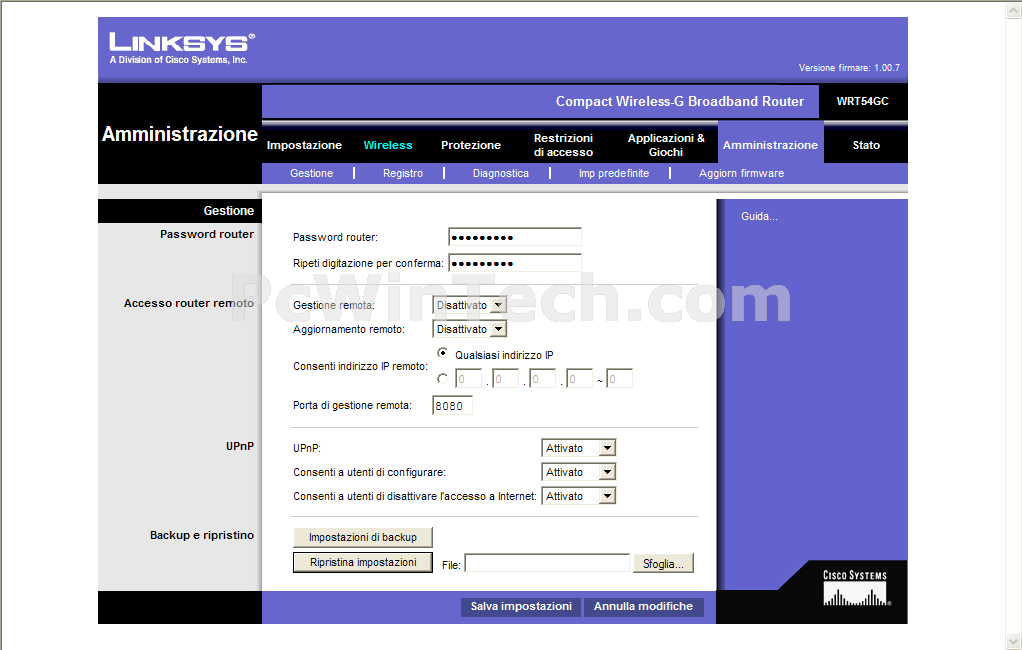Open the 'Aggiornamento remoto' dropdown

(470, 329)
